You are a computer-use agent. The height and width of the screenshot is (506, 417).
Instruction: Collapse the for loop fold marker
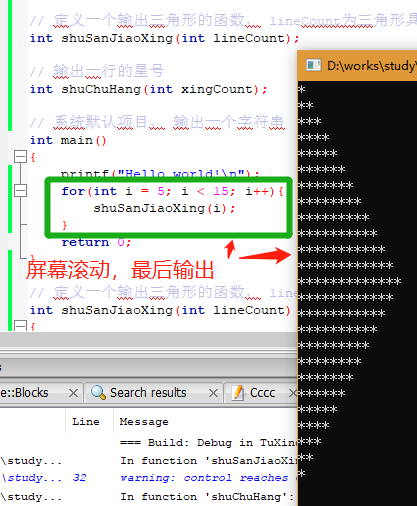(x=20, y=191)
